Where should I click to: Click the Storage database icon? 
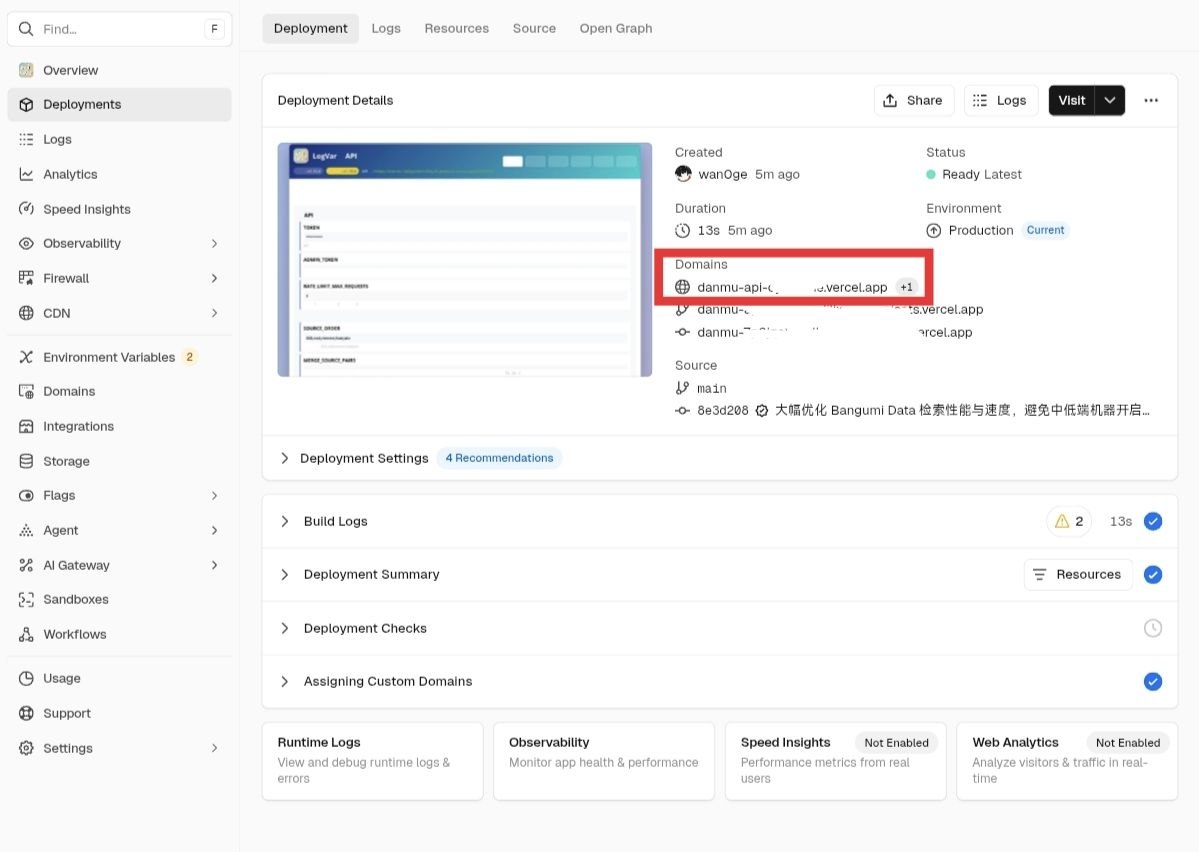pyautogui.click(x=26, y=461)
